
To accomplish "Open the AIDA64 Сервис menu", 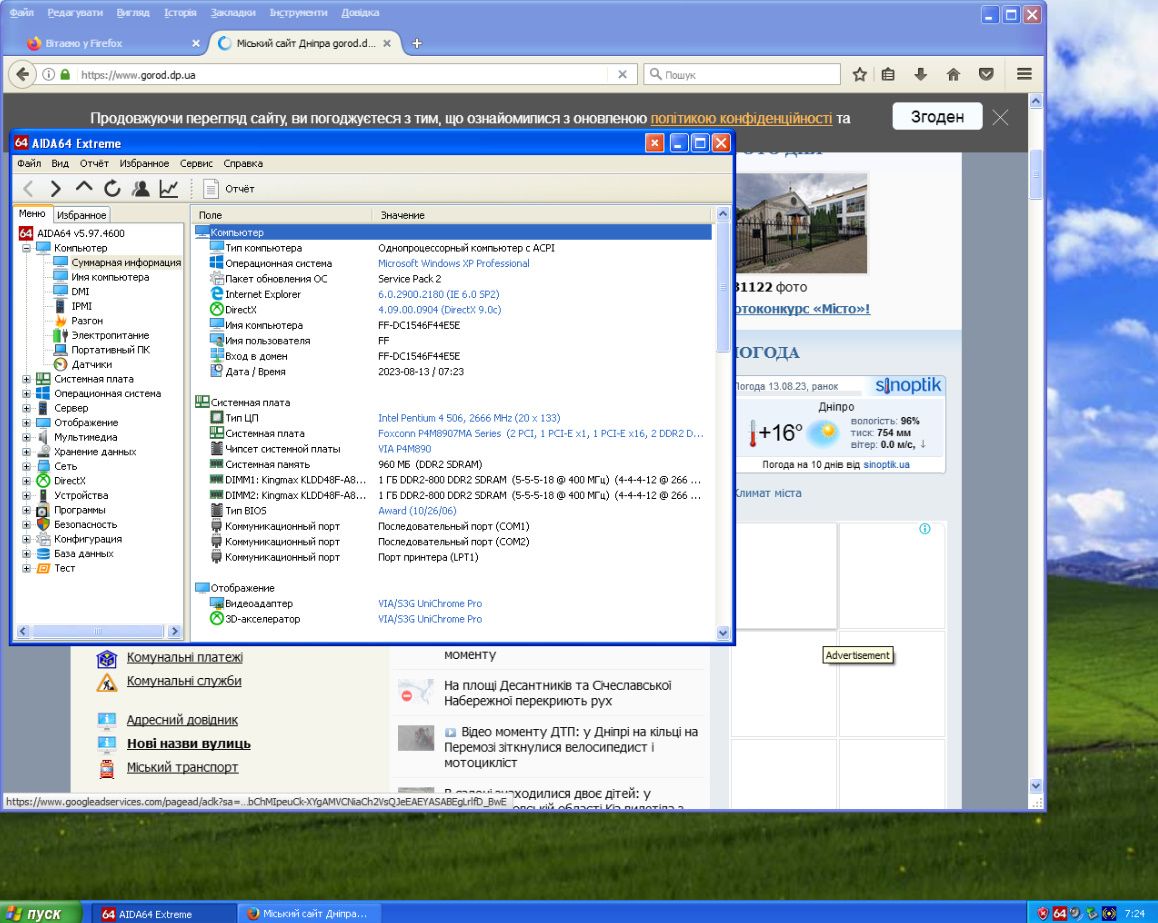I will tap(196, 163).
